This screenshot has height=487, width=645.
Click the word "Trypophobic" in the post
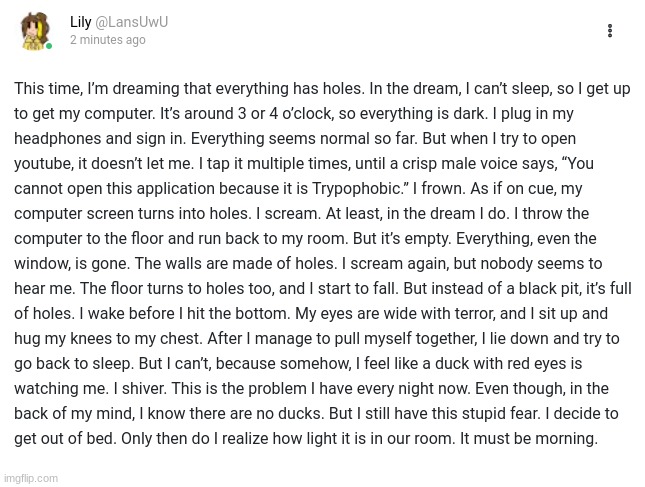point(356,188)
